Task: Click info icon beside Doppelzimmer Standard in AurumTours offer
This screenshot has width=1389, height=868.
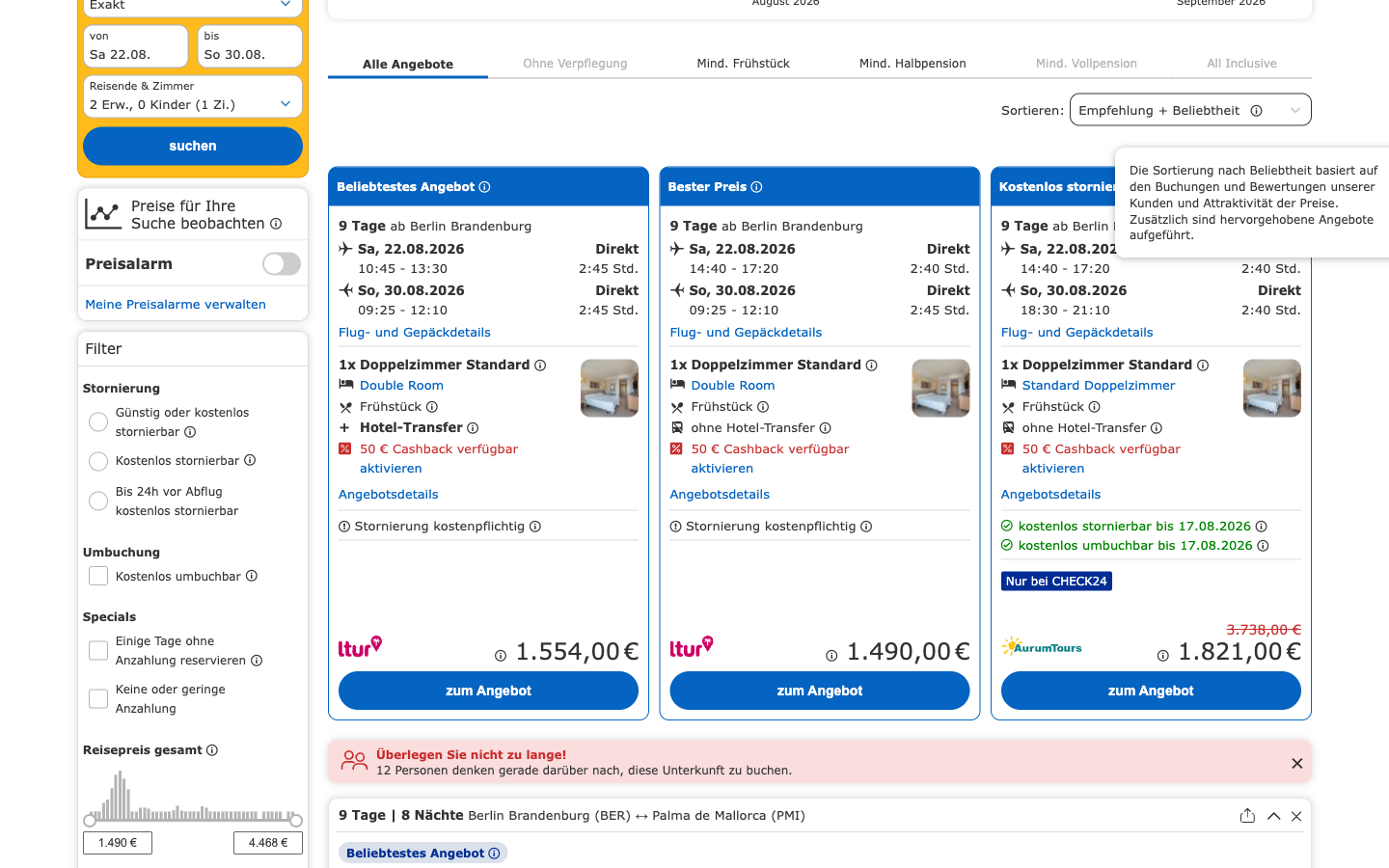Action: coord(1203,366)
